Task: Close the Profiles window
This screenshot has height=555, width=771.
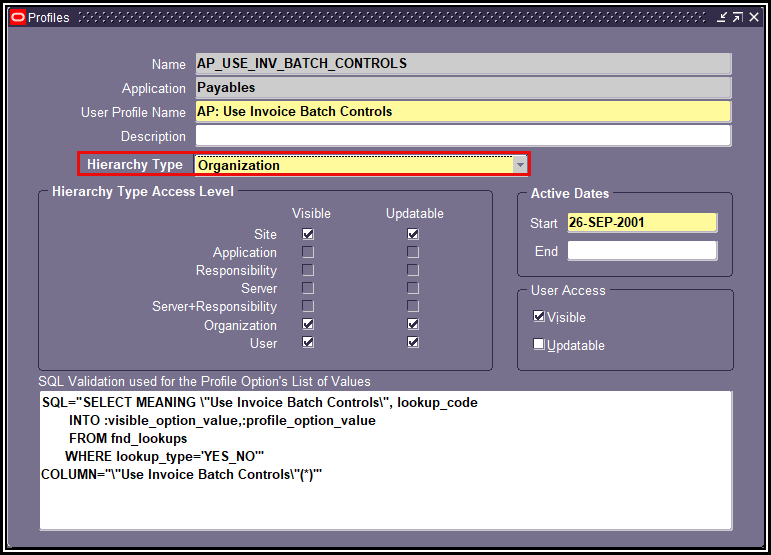Action: [754, 18]
